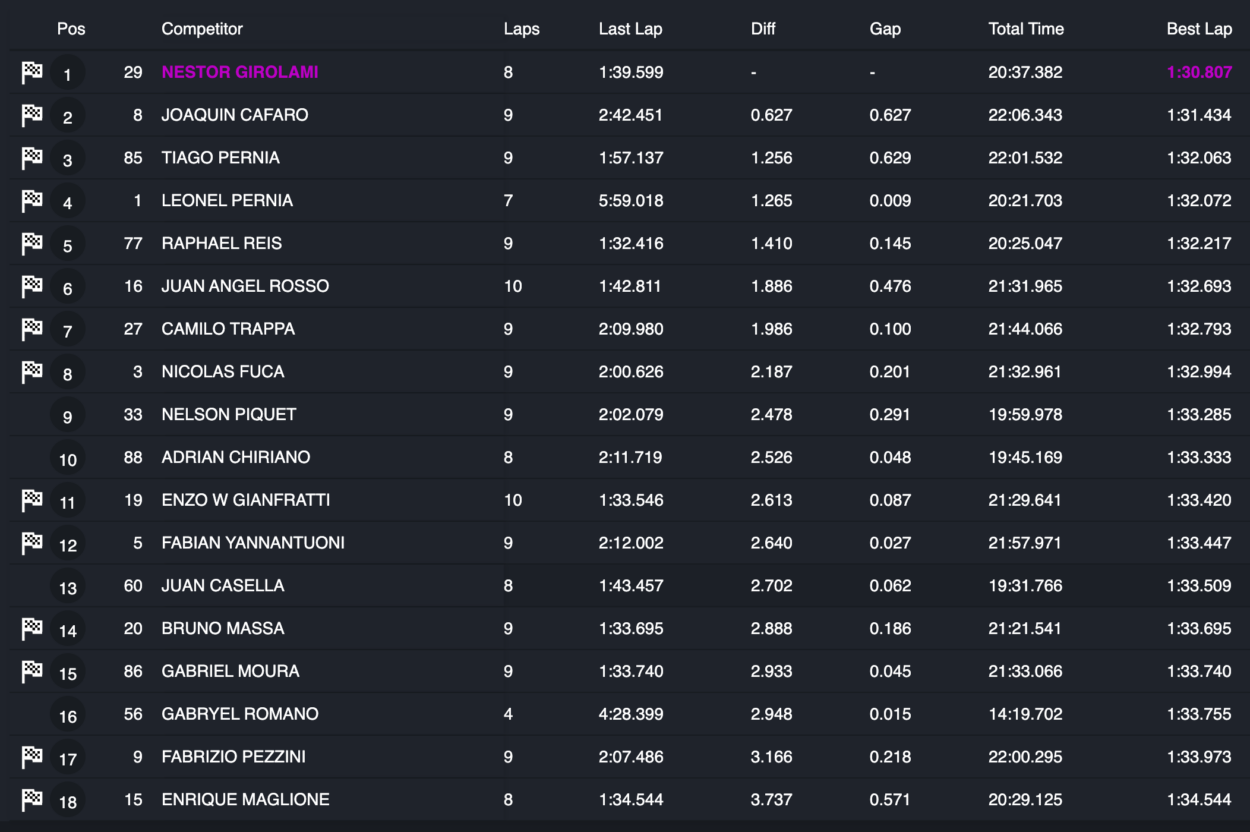Click the Total Time column header

pyautogui.click(x=1026, y=29)
